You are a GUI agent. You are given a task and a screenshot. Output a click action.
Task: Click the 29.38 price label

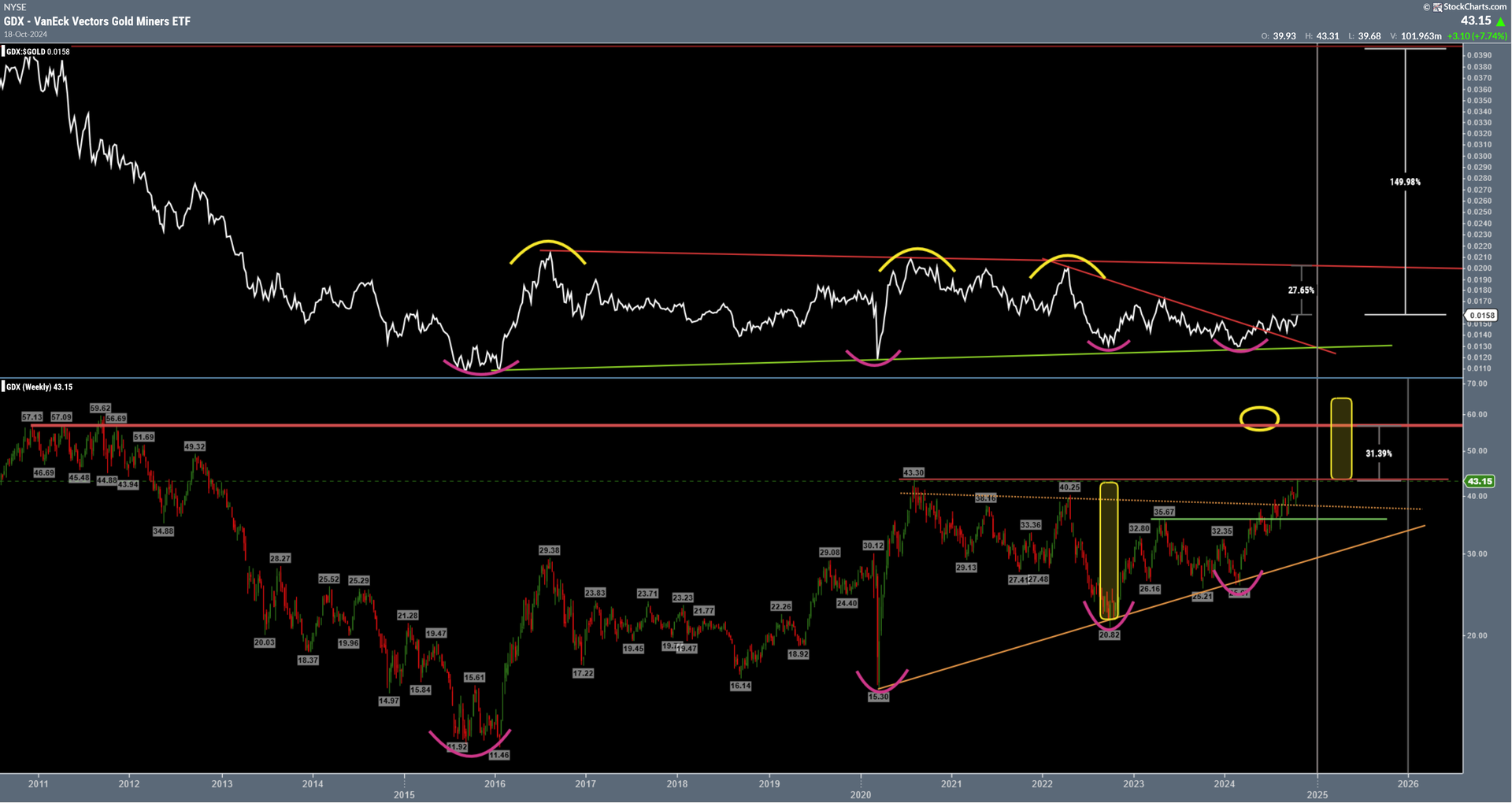point(550,550)
